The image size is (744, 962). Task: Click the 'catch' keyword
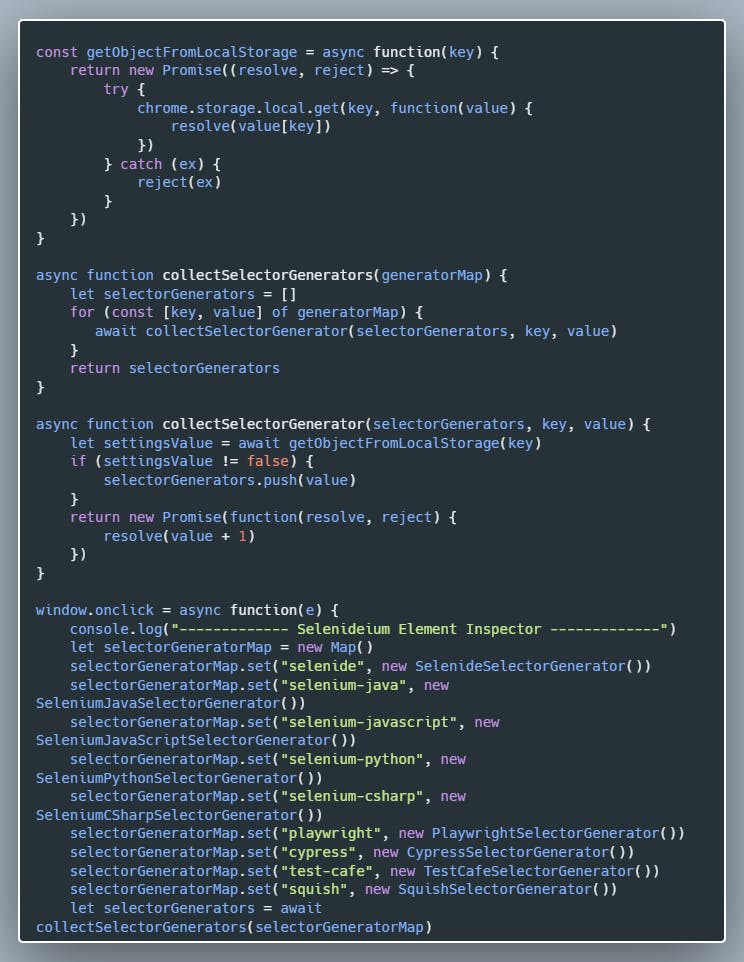coord(141,164)
